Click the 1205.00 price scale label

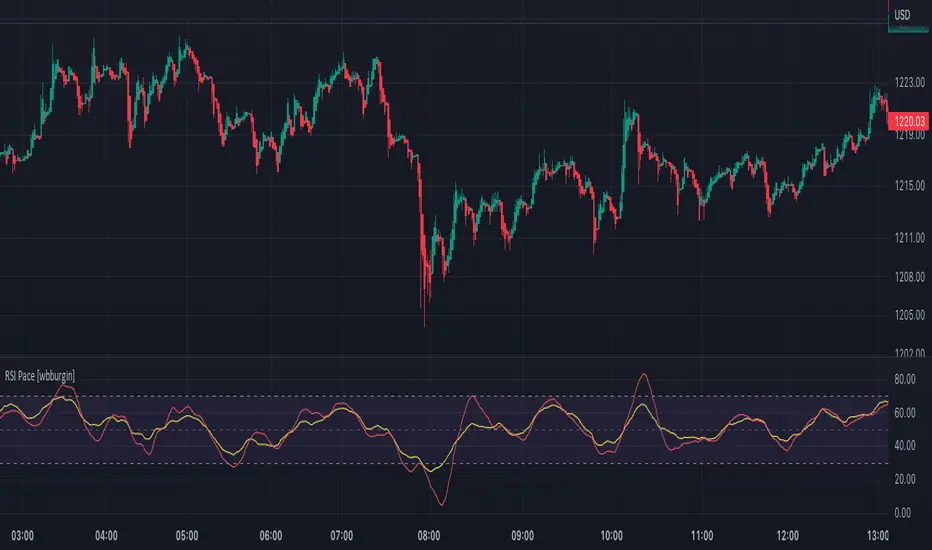[x=909, y=316]
